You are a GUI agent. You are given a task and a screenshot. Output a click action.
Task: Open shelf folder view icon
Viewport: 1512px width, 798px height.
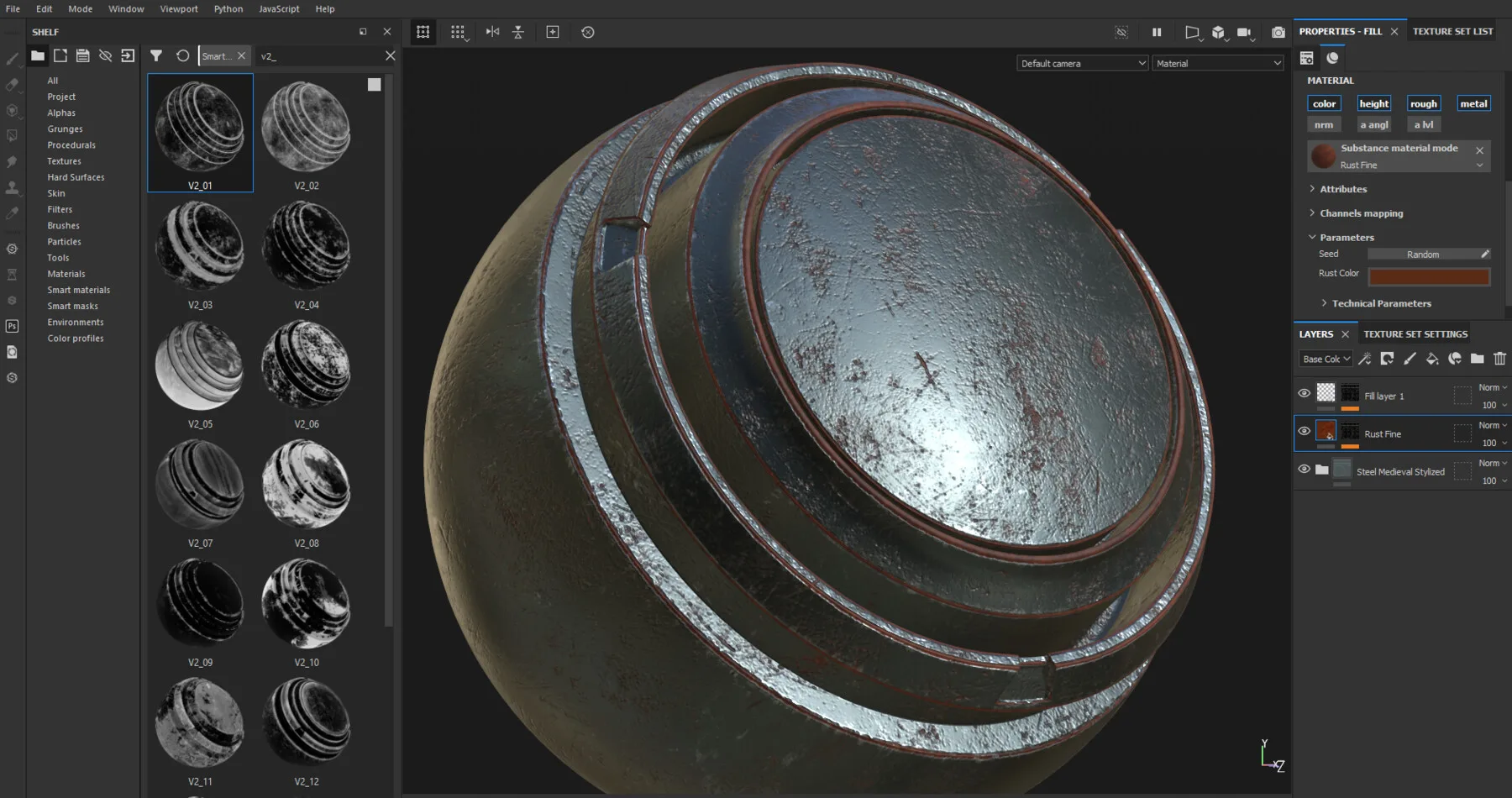[38, 55]
